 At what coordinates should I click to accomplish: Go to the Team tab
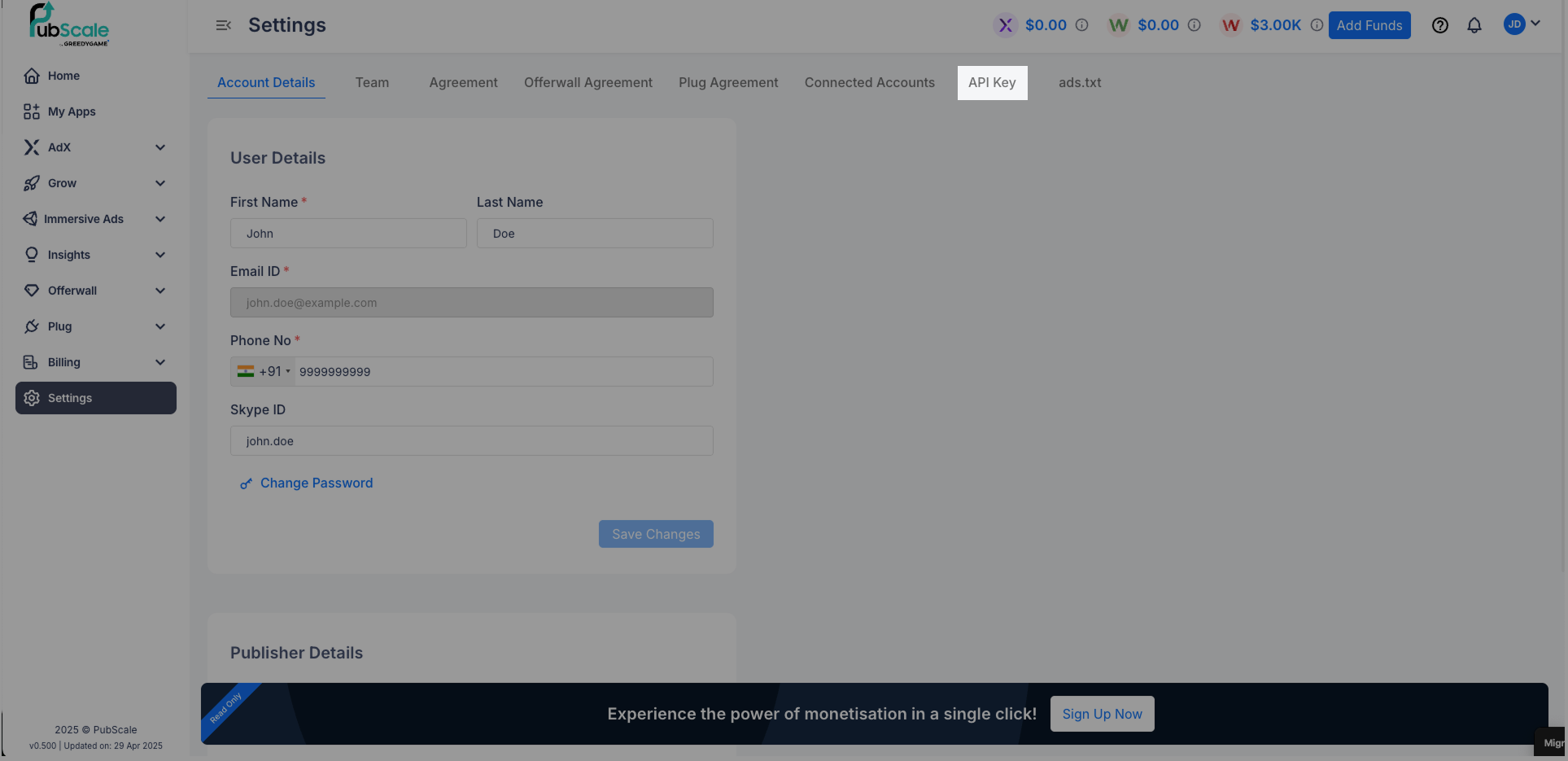click(372, 83)
